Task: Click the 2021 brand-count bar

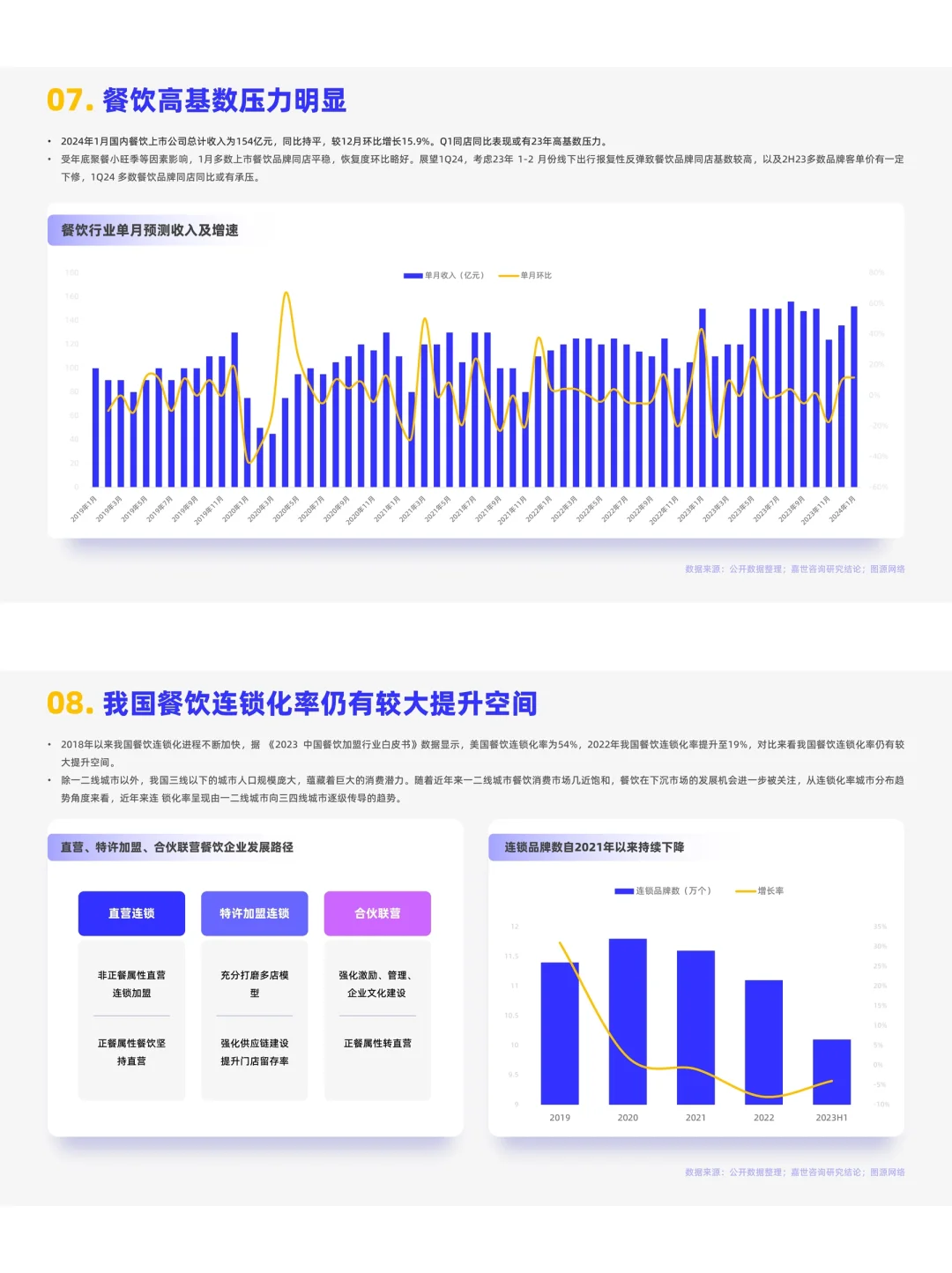Action: (x=695, y=1027)
